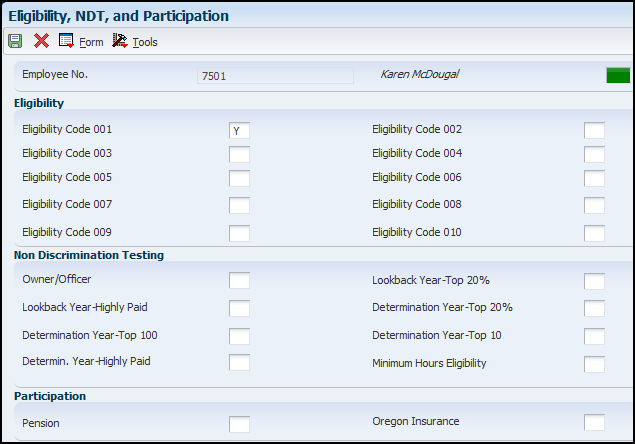Click the green Save disk icon
The image size is (635, 444).
coord(15,41)
